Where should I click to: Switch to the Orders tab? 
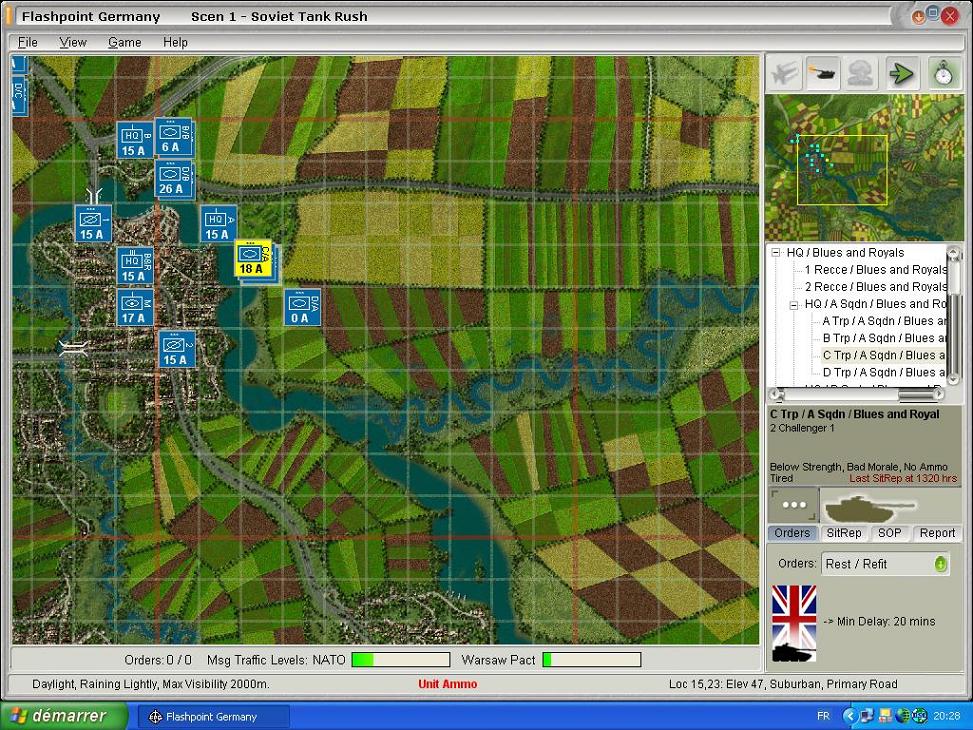(792, 533)
